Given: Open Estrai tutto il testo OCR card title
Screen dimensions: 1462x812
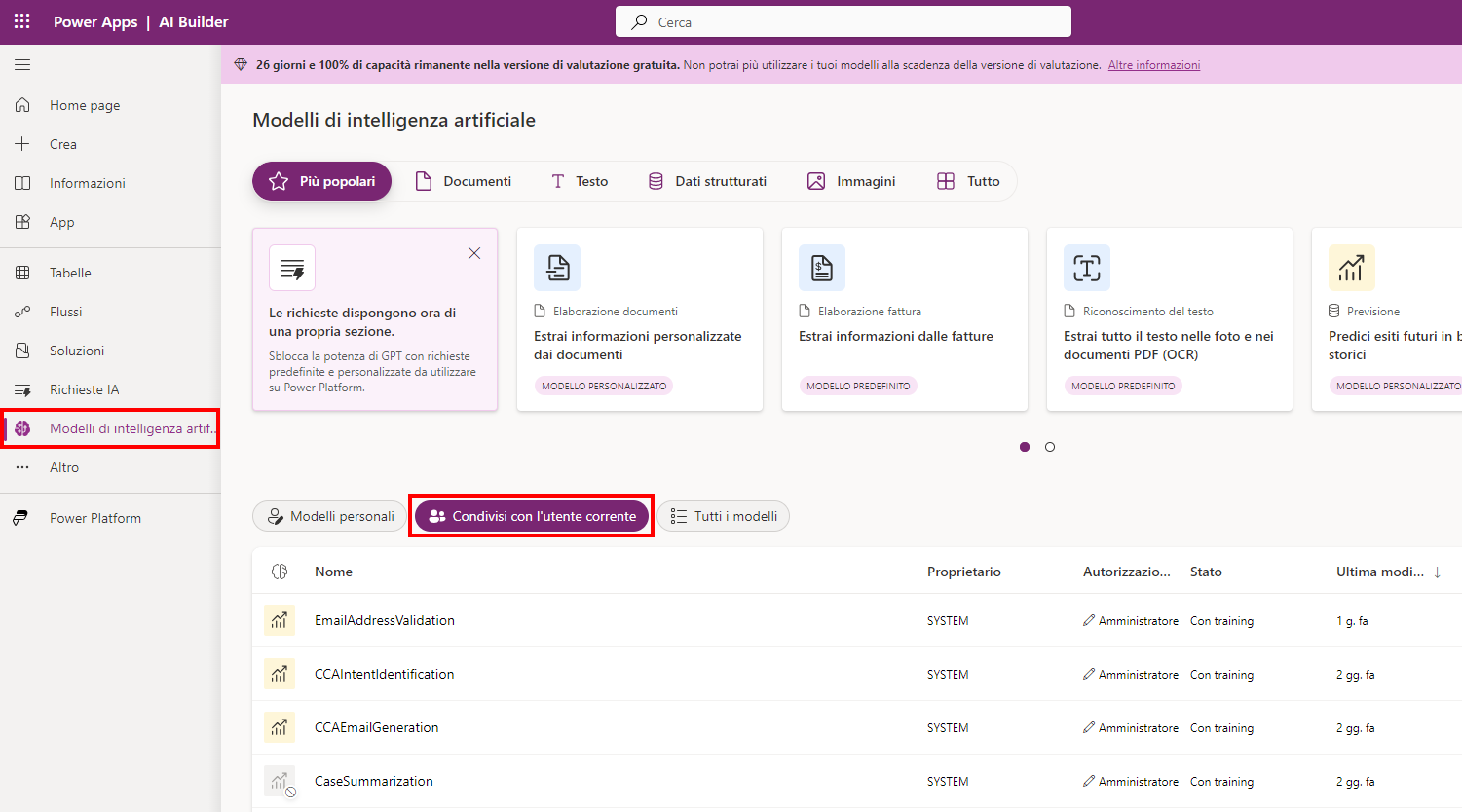Looking at the screenshot, I should 1169,345.
